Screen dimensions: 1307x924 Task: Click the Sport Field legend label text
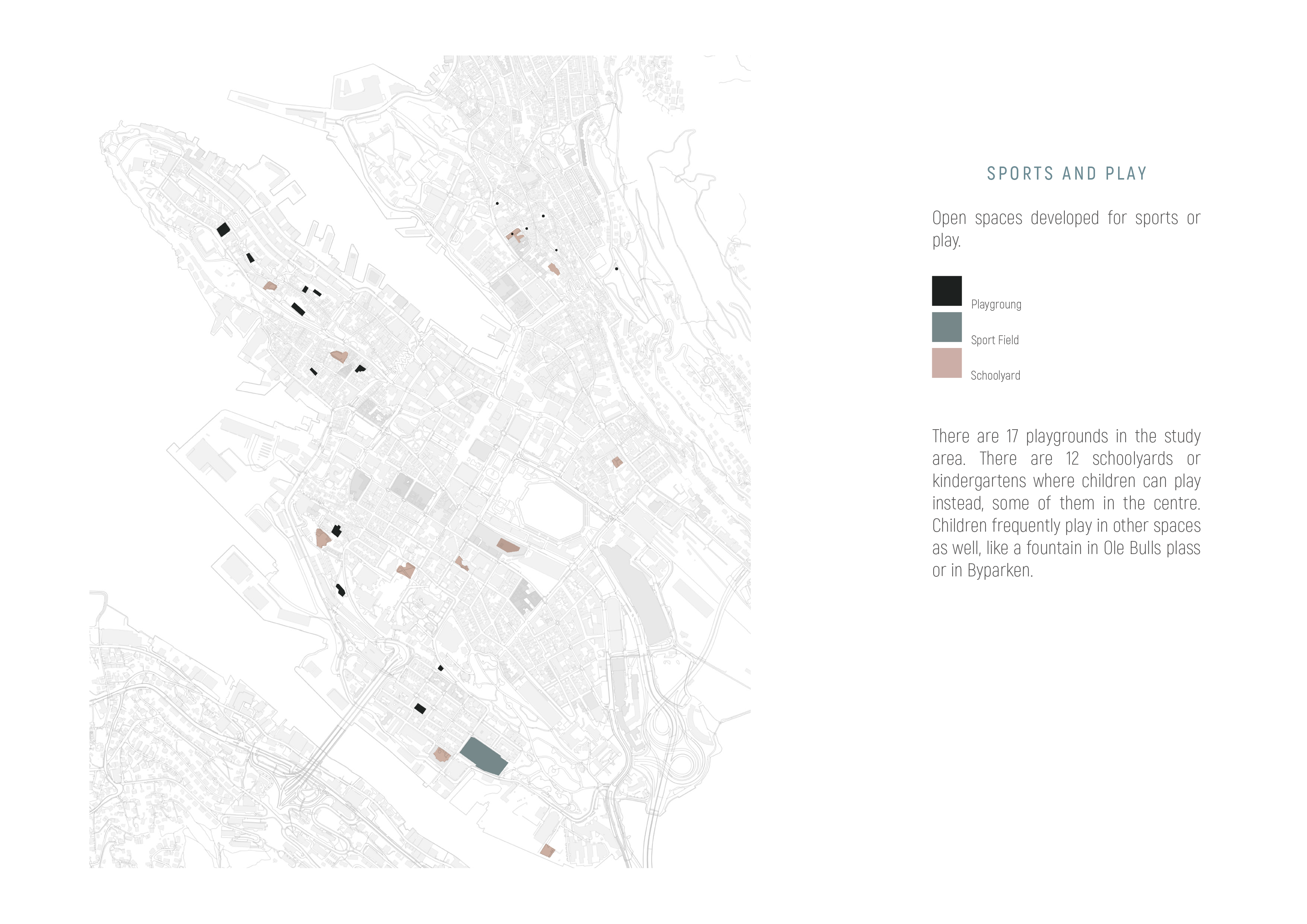click(994, 341)
